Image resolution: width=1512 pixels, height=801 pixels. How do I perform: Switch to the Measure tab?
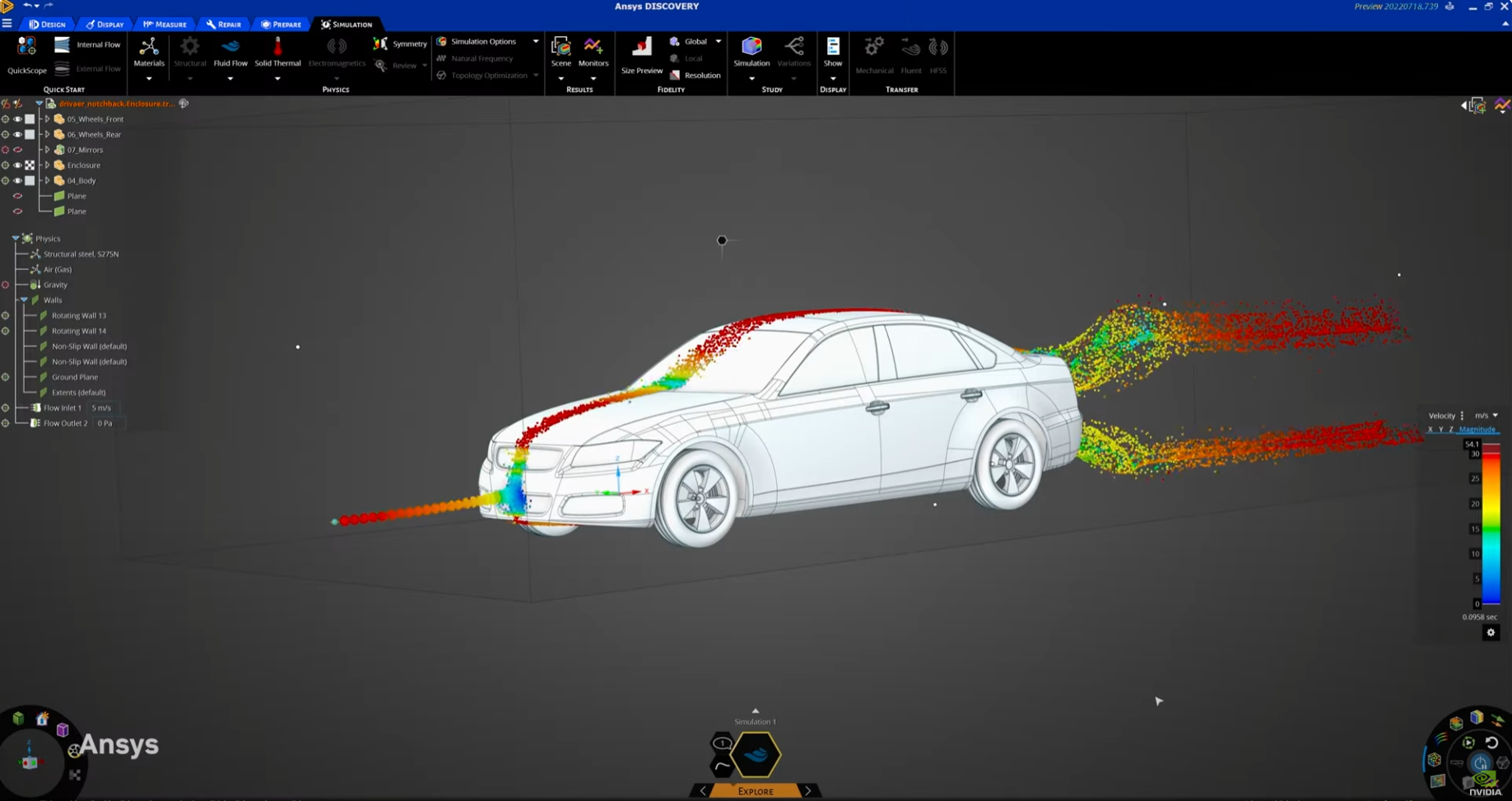(x=165, y=24)
